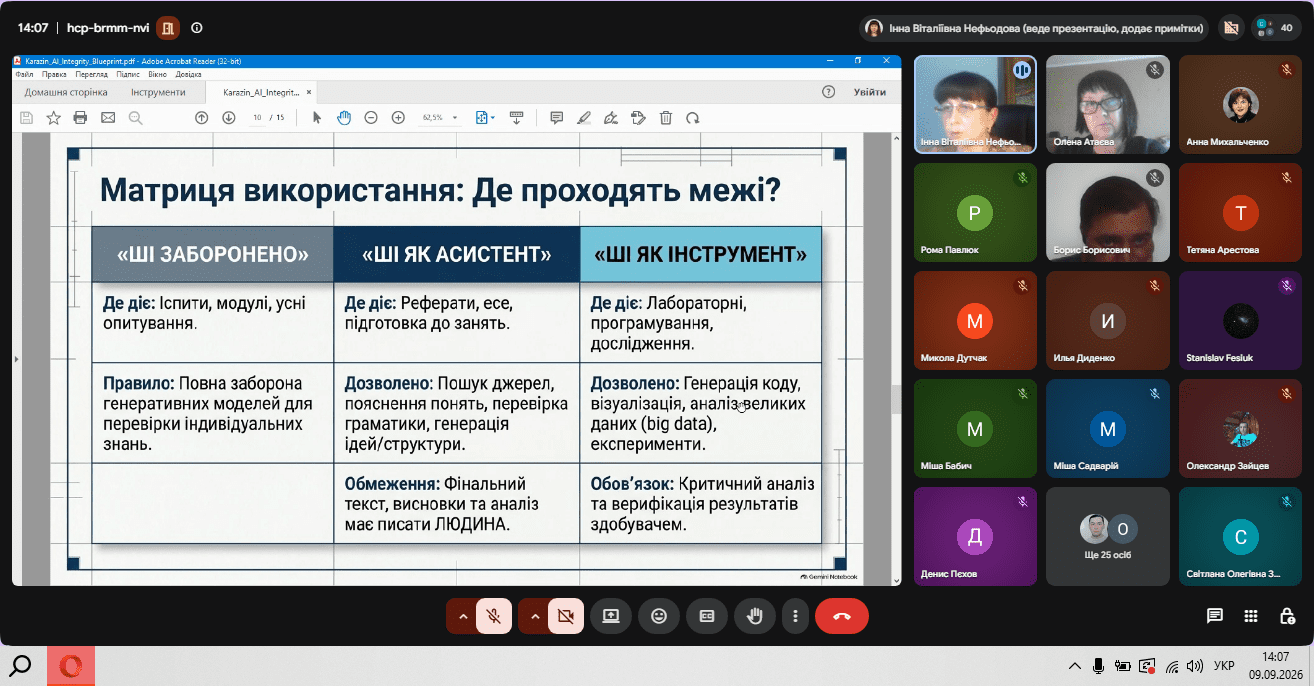Click the zoom out minus icon
The height and width of the screenshot is (686, 1314).
click(371, 118)
